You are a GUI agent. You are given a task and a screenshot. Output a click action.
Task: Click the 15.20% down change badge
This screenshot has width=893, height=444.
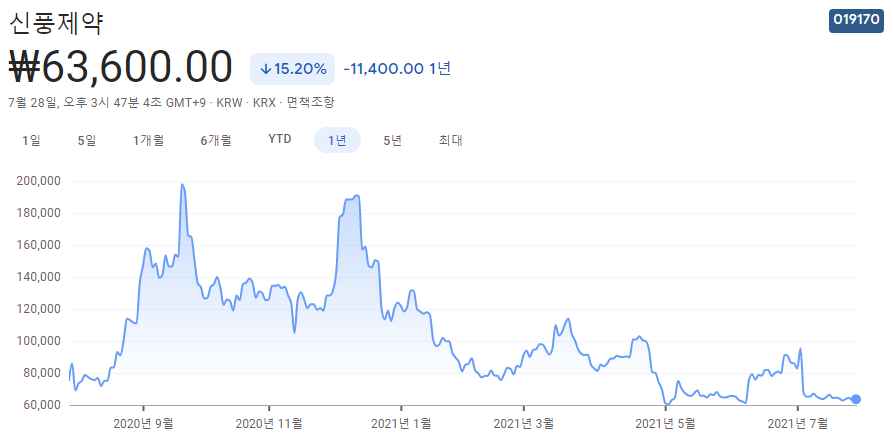click(x=292, y=69)
